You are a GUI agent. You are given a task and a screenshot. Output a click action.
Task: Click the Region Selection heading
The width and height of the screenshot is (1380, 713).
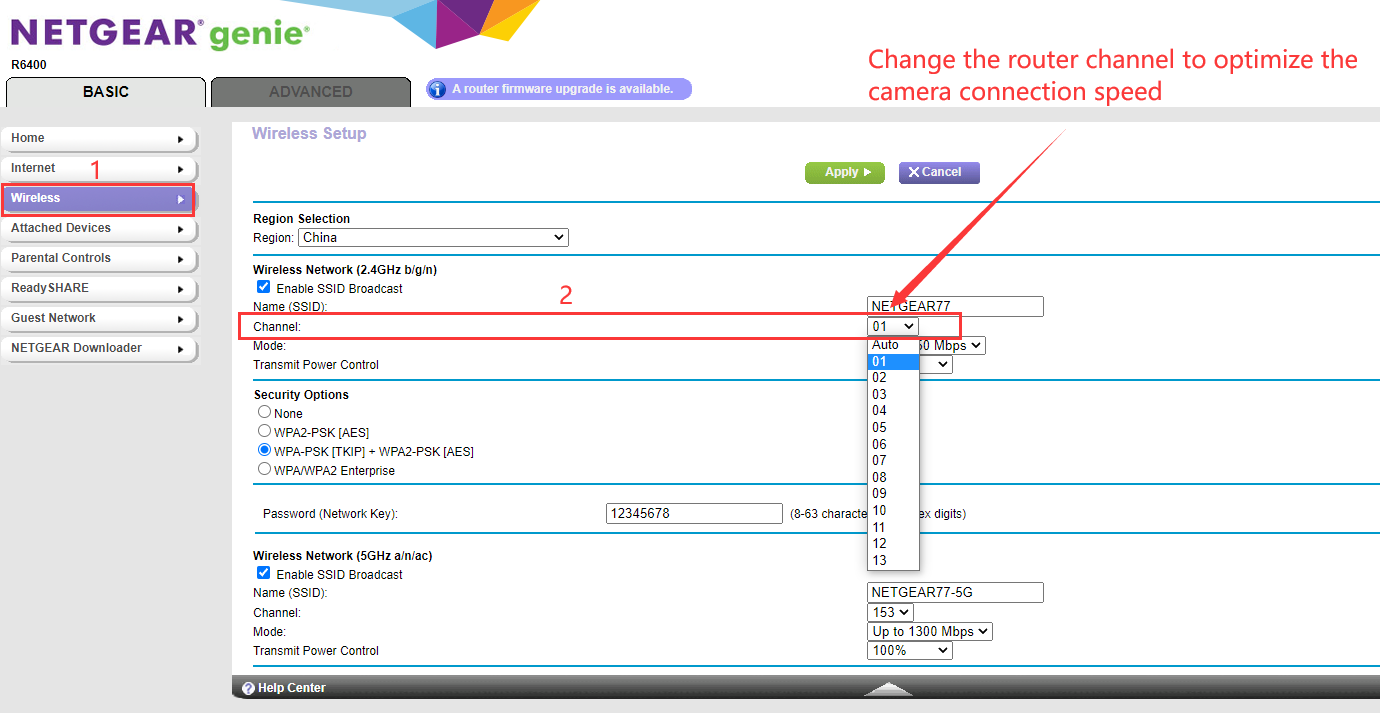click(x=302, y=219)
